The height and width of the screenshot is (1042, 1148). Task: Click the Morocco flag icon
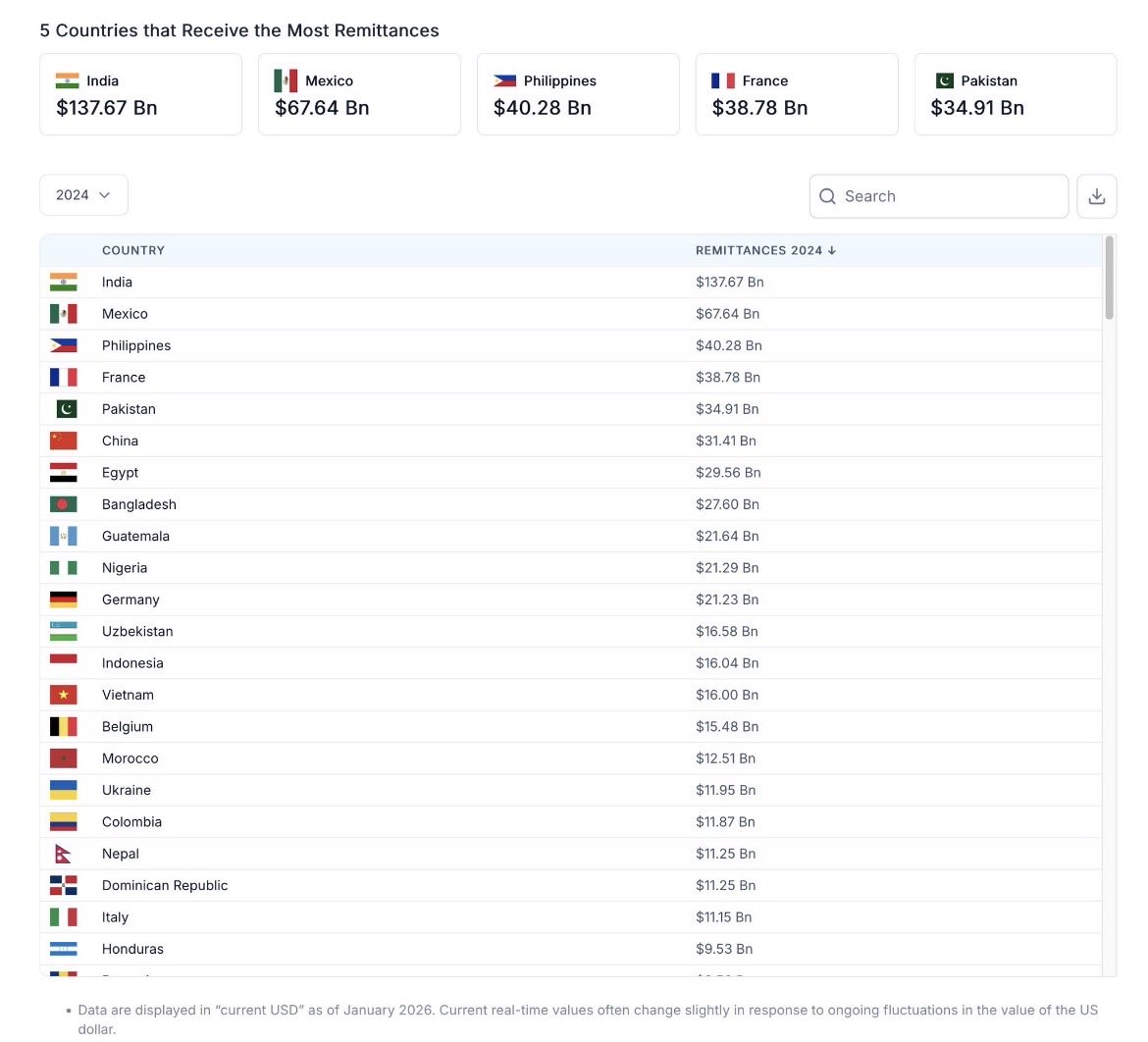64,758
